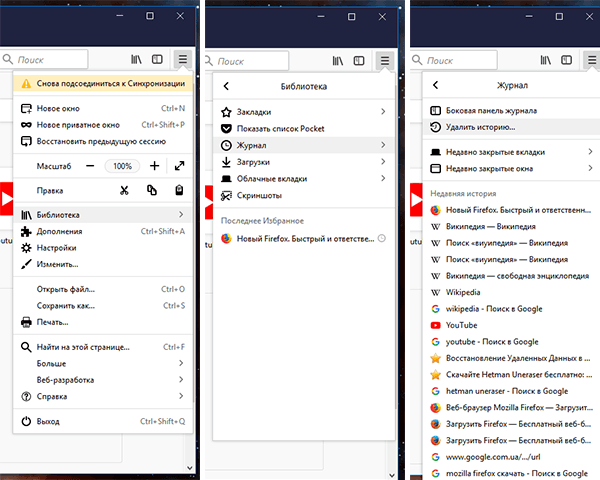Click Поиск search field in right window
The height and width of the screenshot is (480, 600).
(x=454, y=60)
